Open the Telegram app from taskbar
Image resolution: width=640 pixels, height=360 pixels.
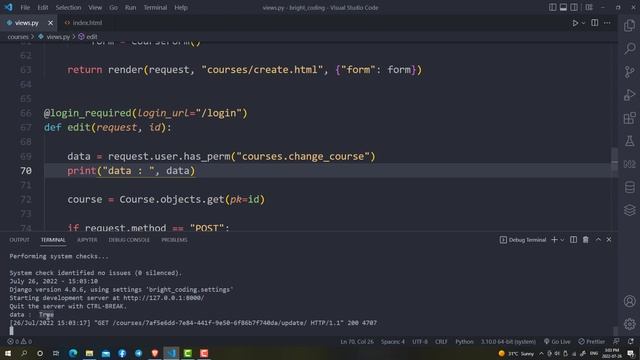(138, 353)
